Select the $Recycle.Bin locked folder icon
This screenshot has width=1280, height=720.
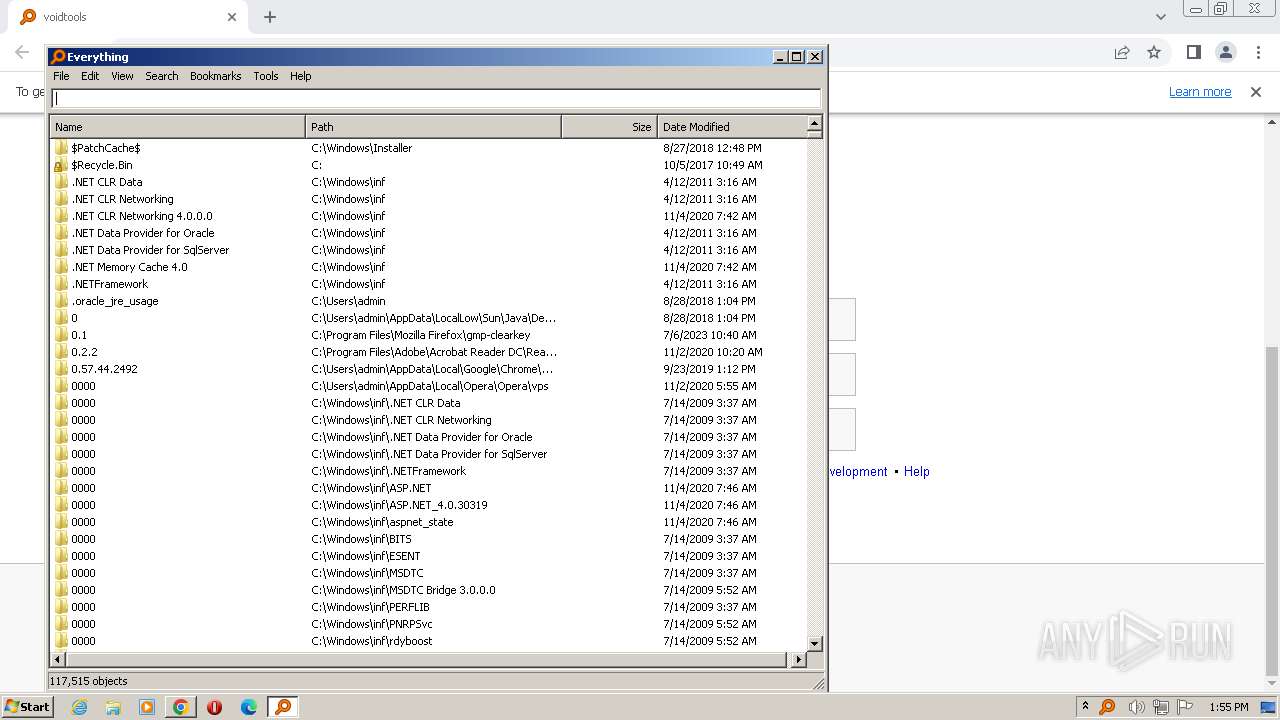tap(61, 165)
